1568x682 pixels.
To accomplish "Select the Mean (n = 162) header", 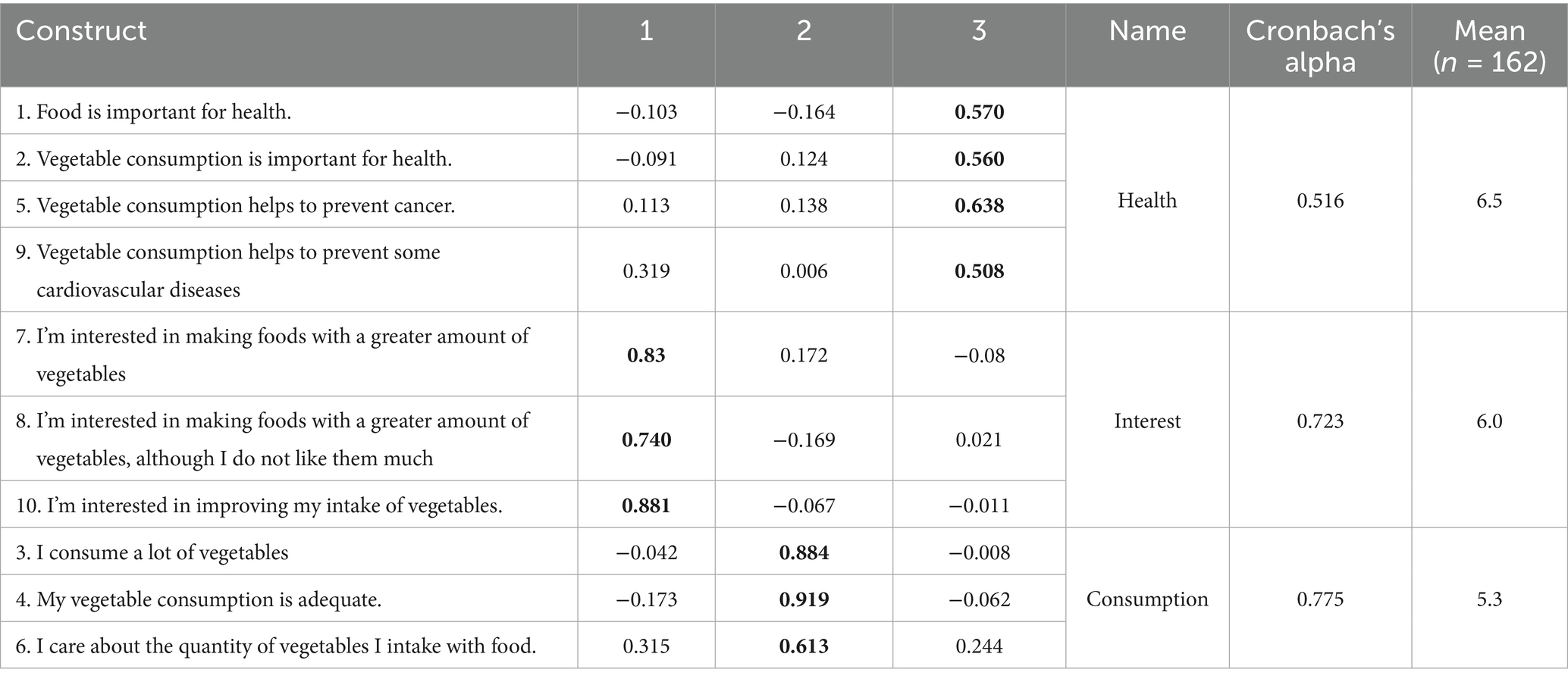I will coord(1489,45).
